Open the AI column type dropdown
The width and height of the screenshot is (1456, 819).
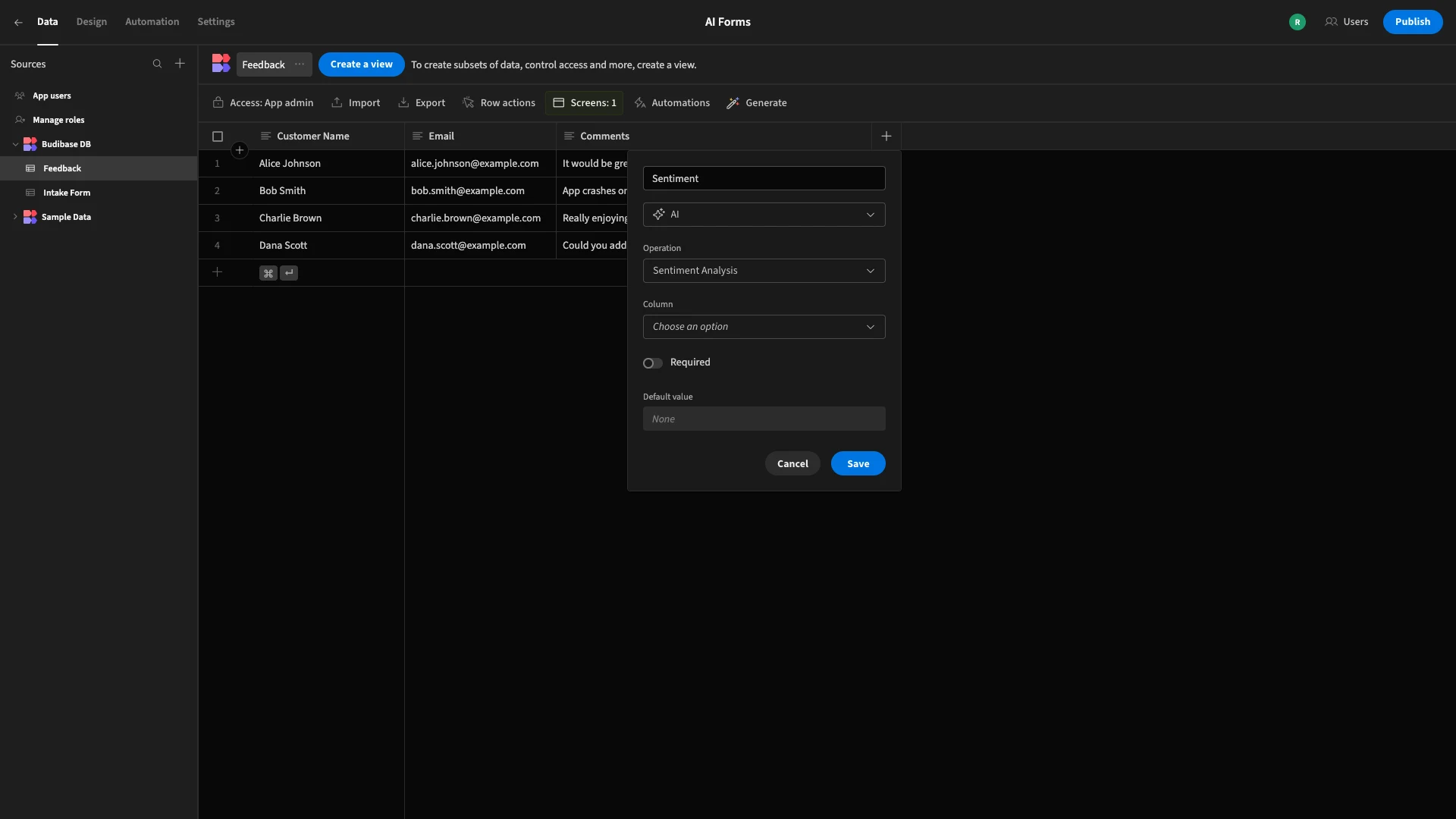(x=764, y=215)
